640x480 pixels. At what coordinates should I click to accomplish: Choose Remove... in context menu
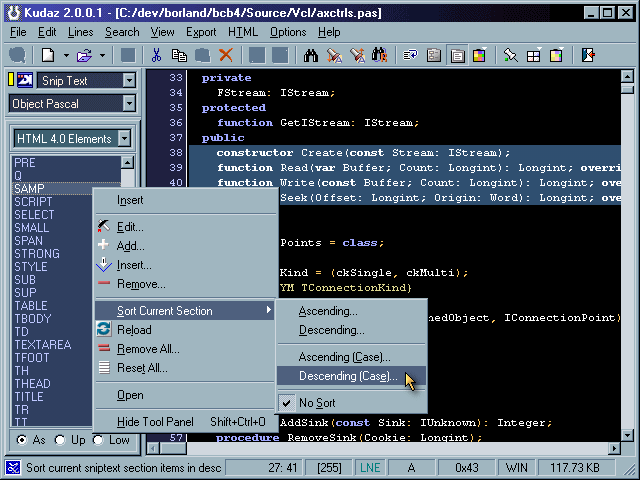pyautogui.click(x=184, y=284)
